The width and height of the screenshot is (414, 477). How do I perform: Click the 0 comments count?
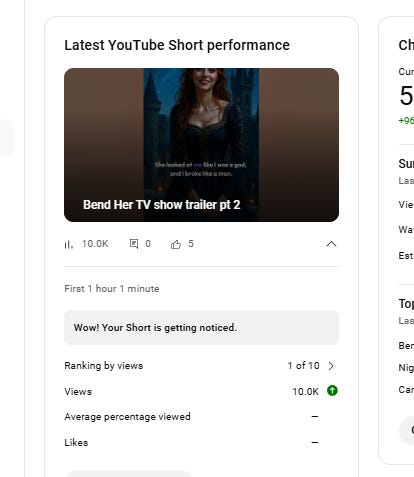(x=148, y=244)
